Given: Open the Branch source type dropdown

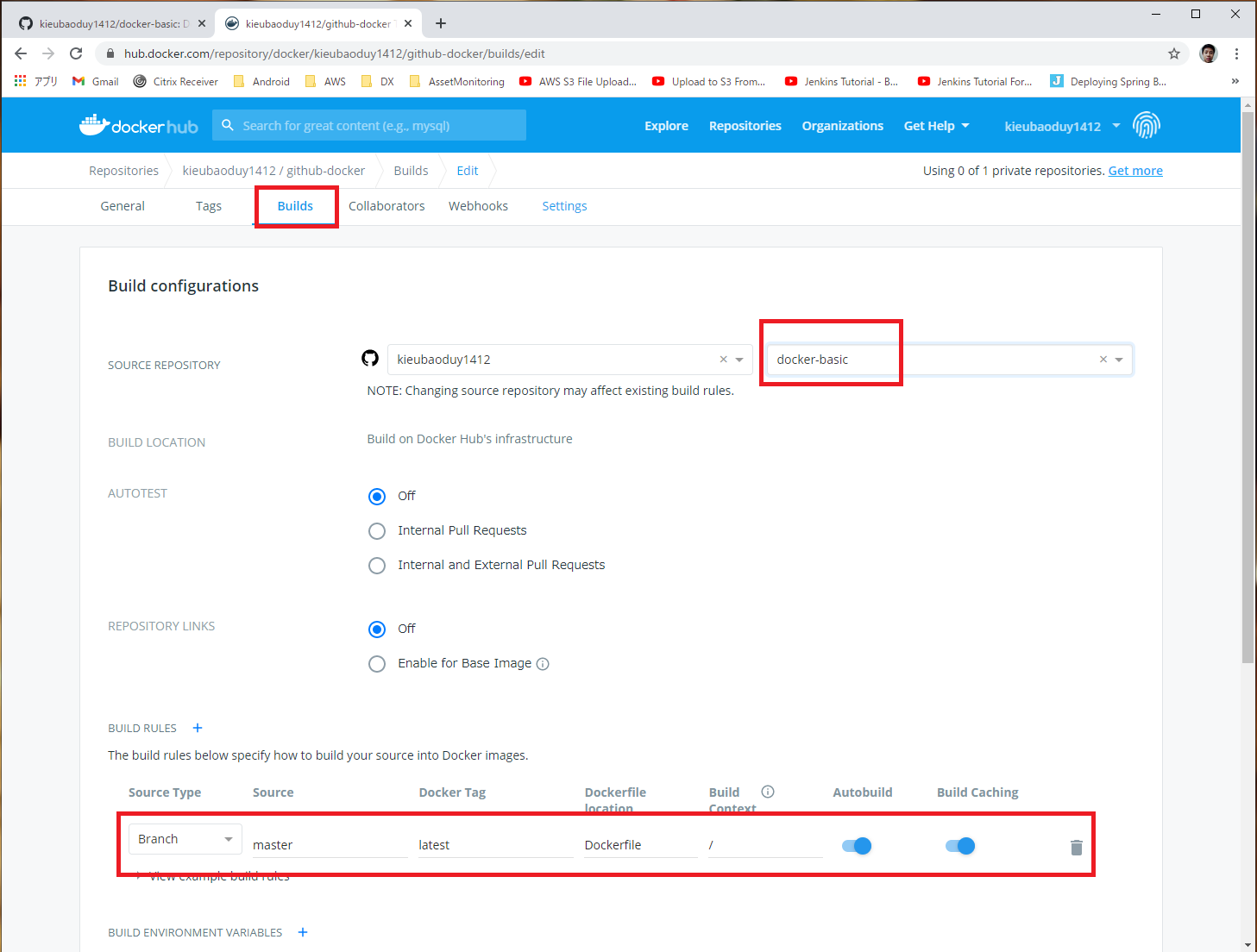Looking at the screenshot, I should (x=185, y=839).
